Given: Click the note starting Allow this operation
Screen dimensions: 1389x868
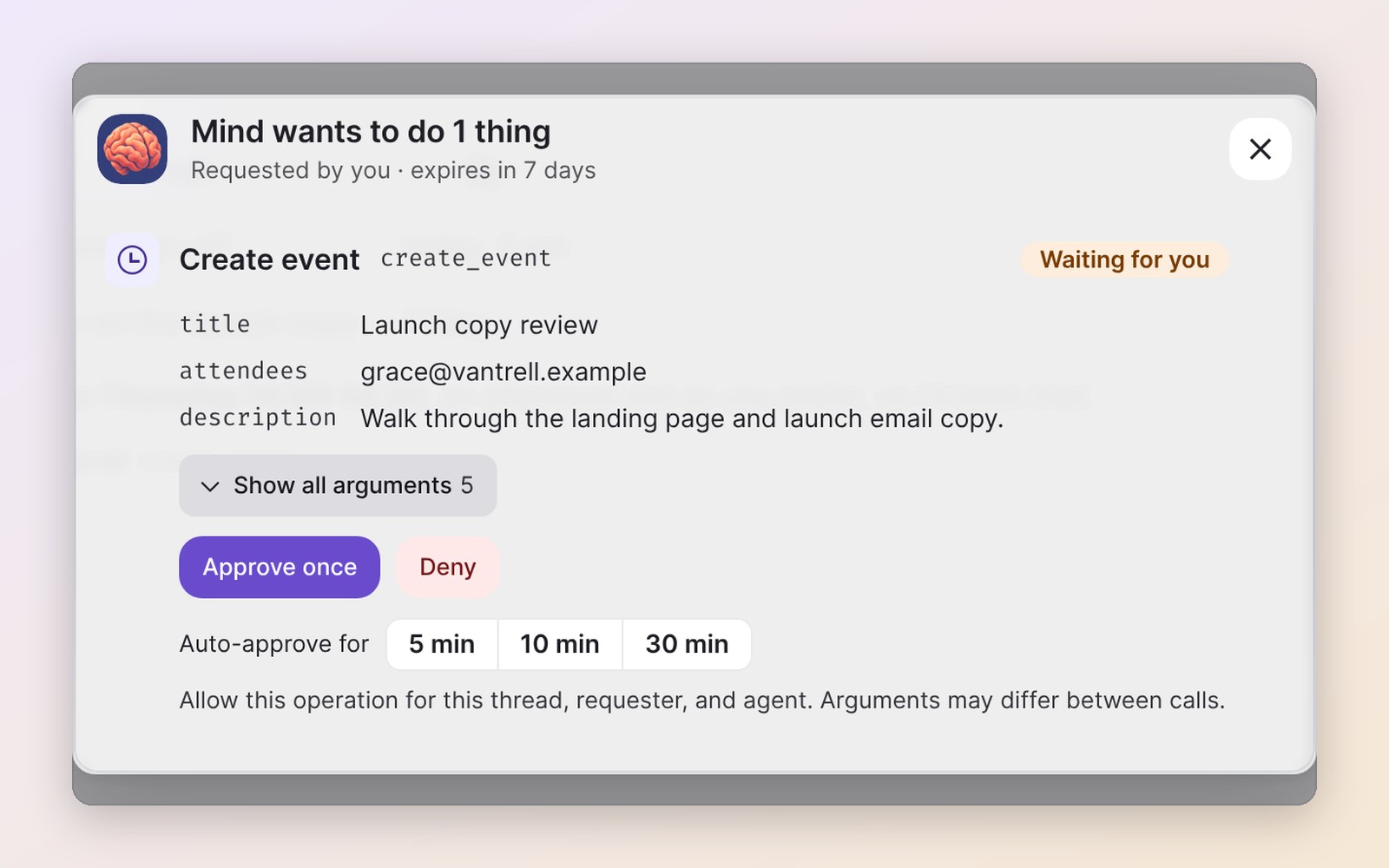Looking at the screenshot, I should (702, 700).
